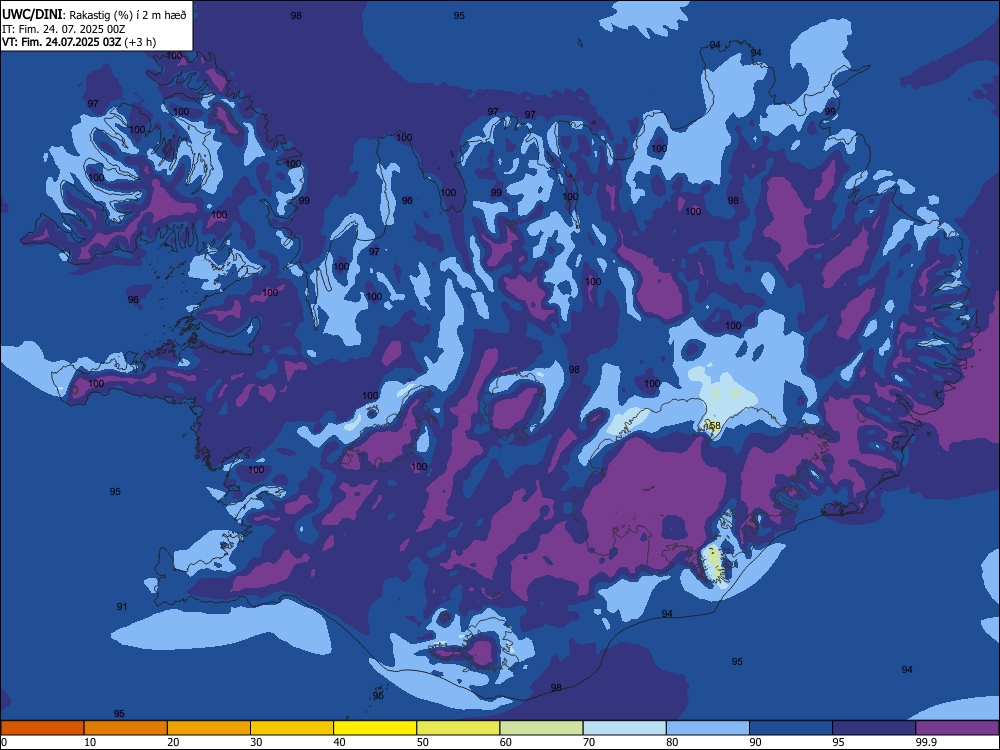The height and width of the screenshot is (750, 1000).
Task: Select the light blue 80–90 legend swatch
Action: (708, 728)
